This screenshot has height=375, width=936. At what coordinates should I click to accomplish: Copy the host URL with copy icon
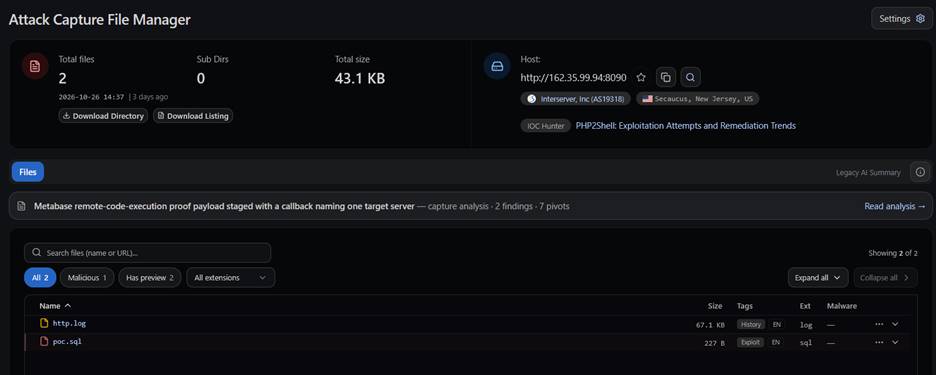click(666, 78)
